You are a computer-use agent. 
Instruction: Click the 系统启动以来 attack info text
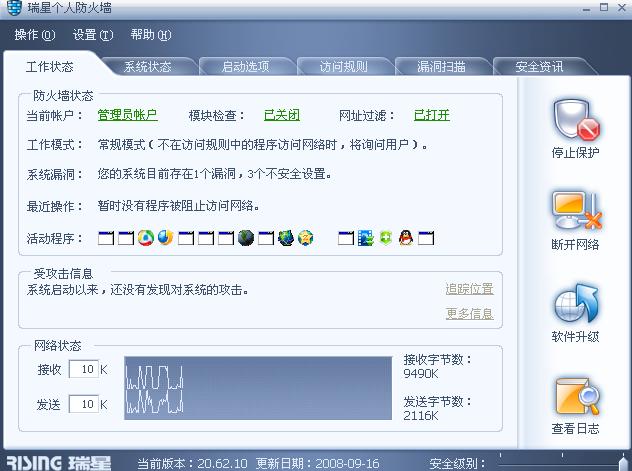[138, 289]
